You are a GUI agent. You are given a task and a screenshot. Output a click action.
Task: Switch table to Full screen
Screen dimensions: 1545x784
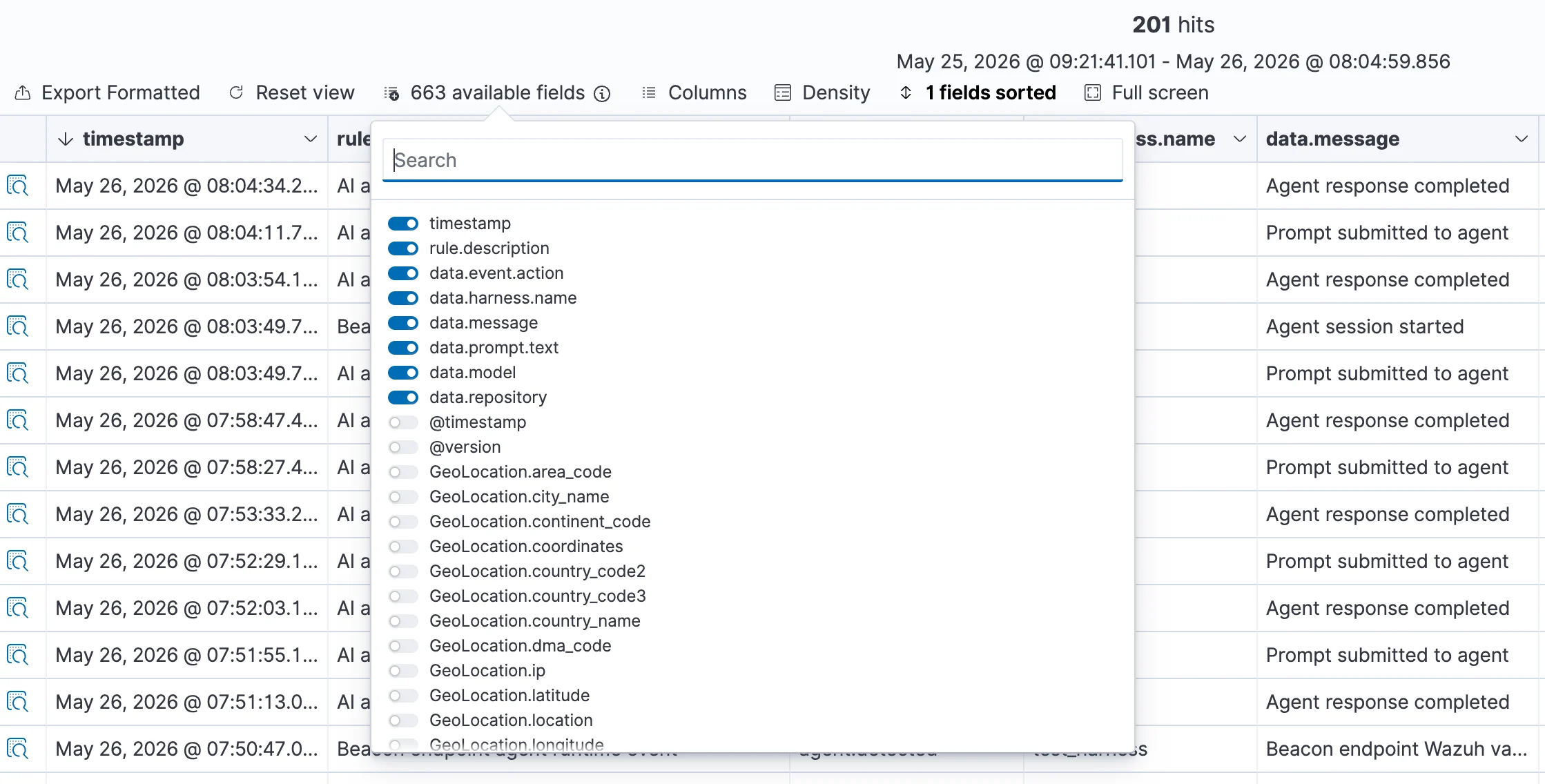(x=1147, y=92)
